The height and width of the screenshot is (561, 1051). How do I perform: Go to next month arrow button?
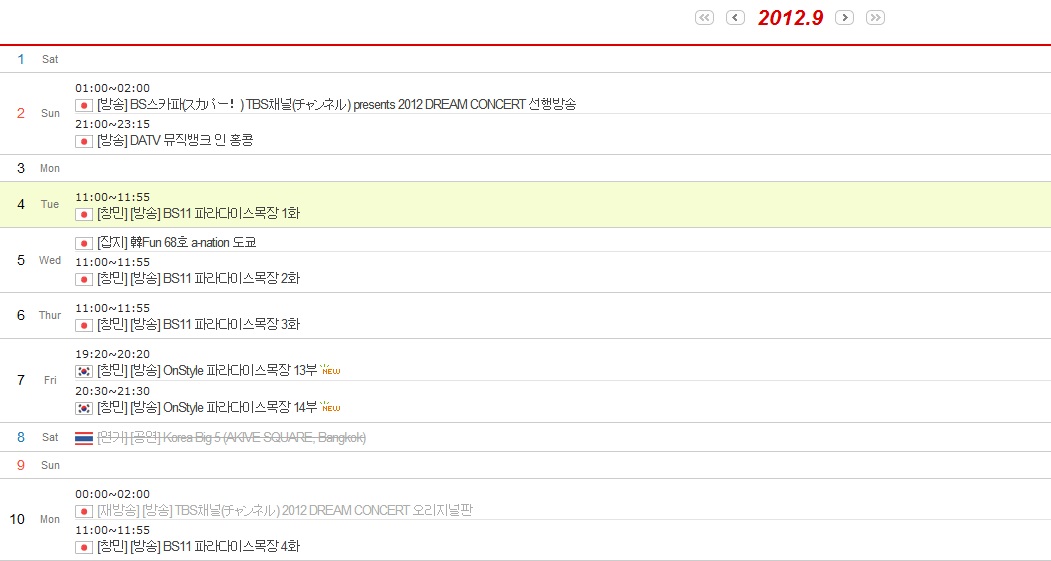point(845,17)
